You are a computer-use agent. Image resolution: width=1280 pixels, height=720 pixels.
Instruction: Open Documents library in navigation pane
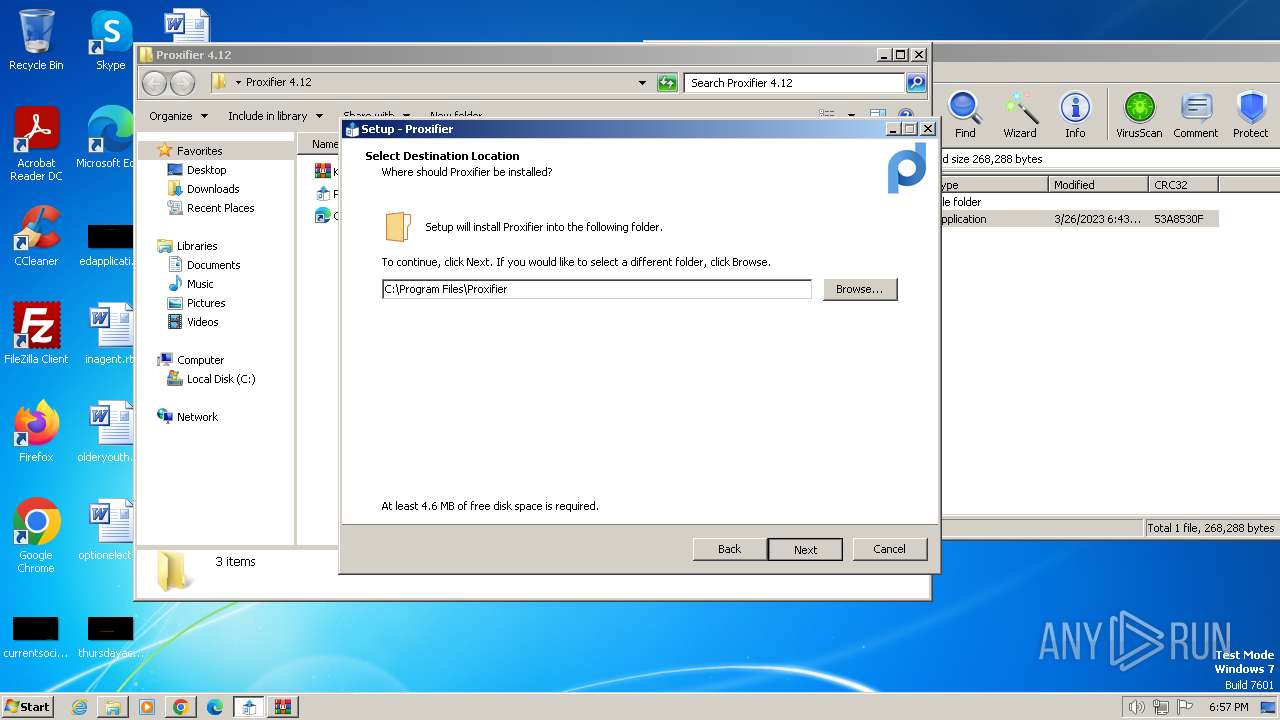click(x=213, y=265)
